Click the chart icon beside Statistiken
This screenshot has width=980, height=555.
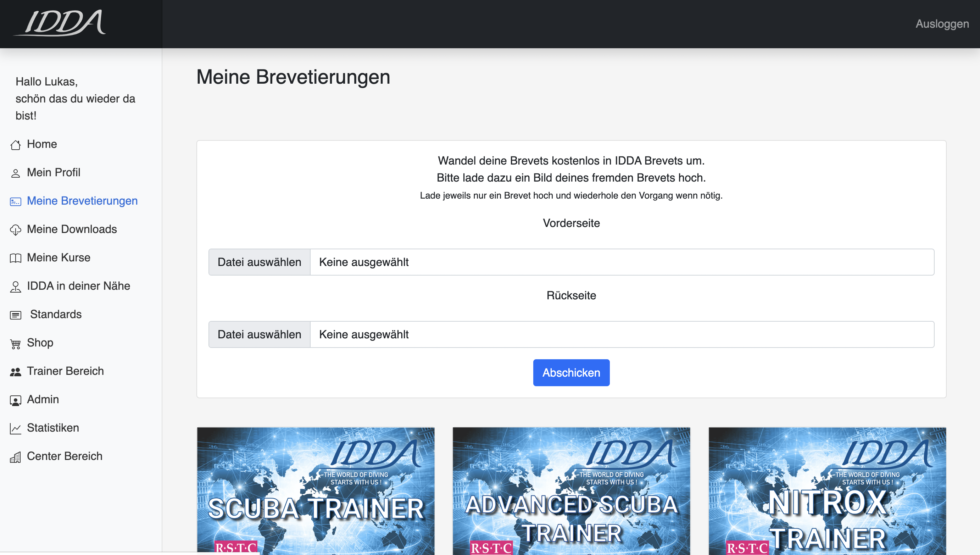coord(15,428)
